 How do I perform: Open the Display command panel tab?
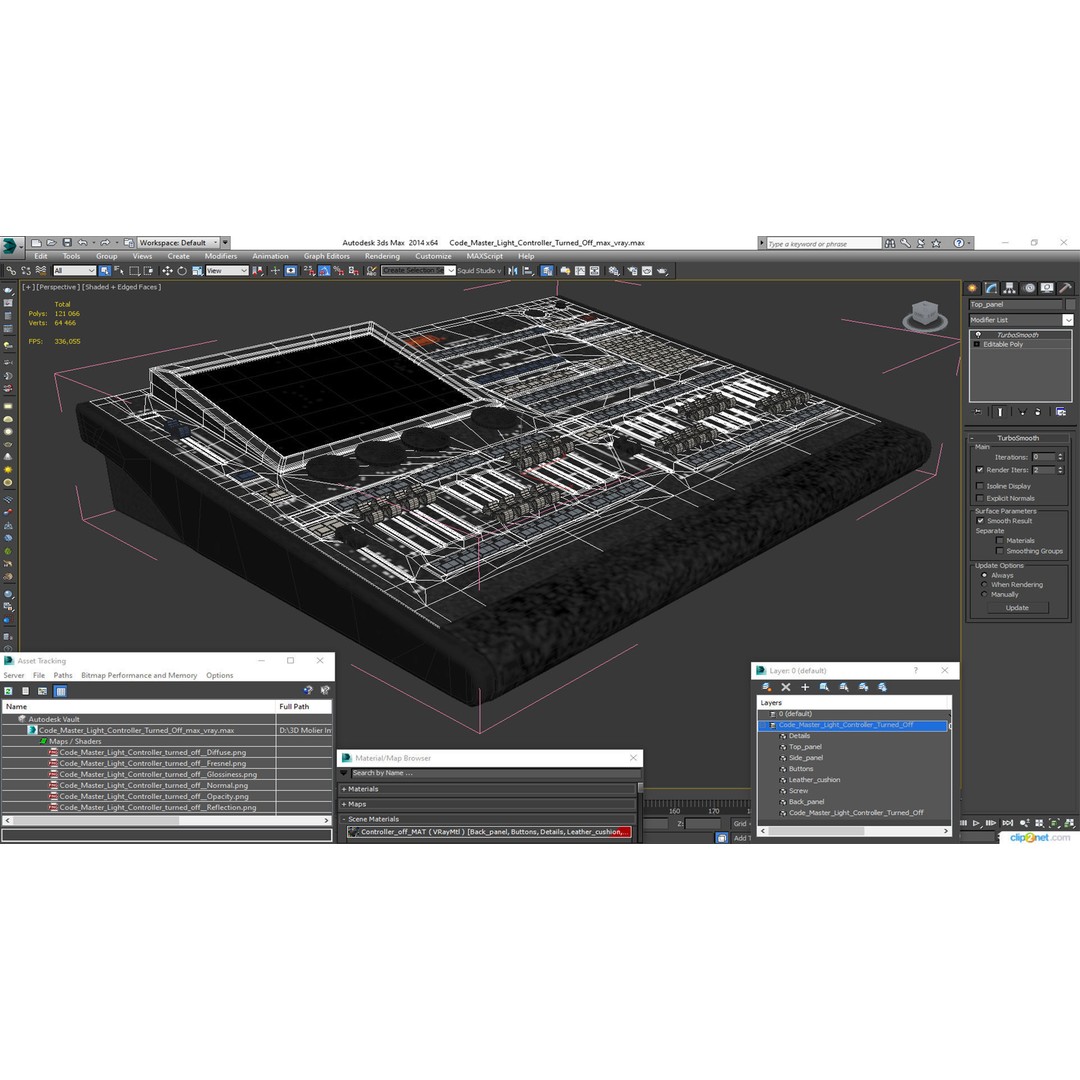[x=1047, y=288]
